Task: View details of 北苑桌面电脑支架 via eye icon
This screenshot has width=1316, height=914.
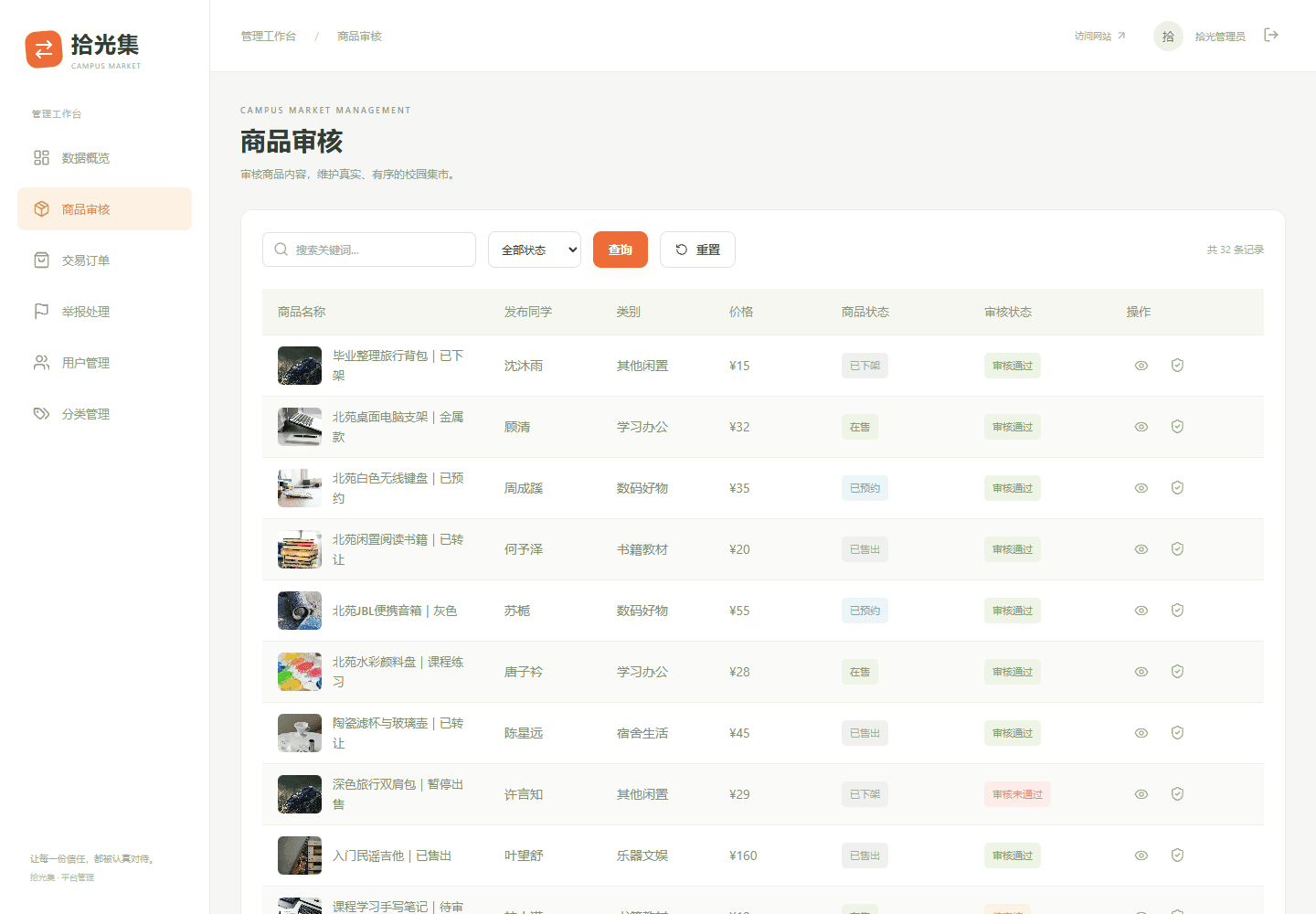Action: click(1141, 427)
